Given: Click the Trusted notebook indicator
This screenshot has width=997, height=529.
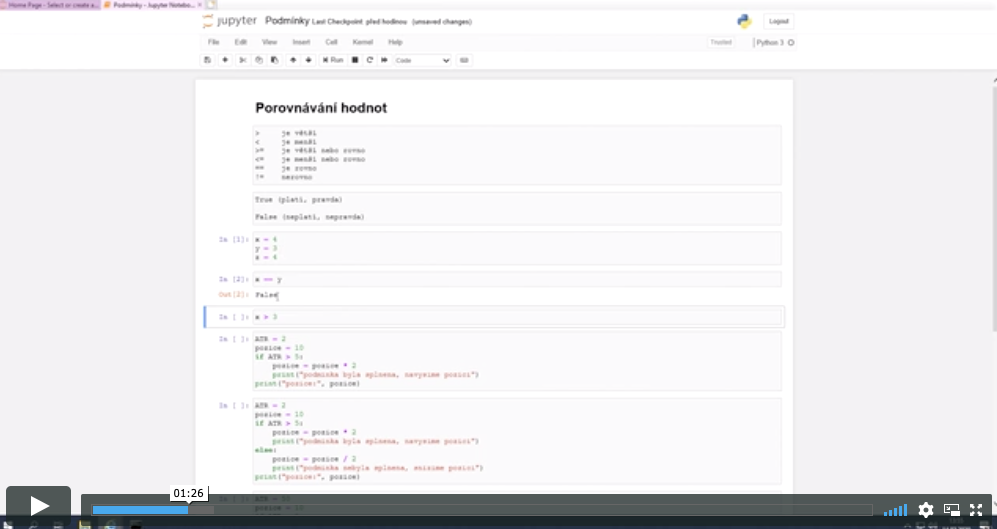Looking at the screenshot, I should (x=721, y=42).
